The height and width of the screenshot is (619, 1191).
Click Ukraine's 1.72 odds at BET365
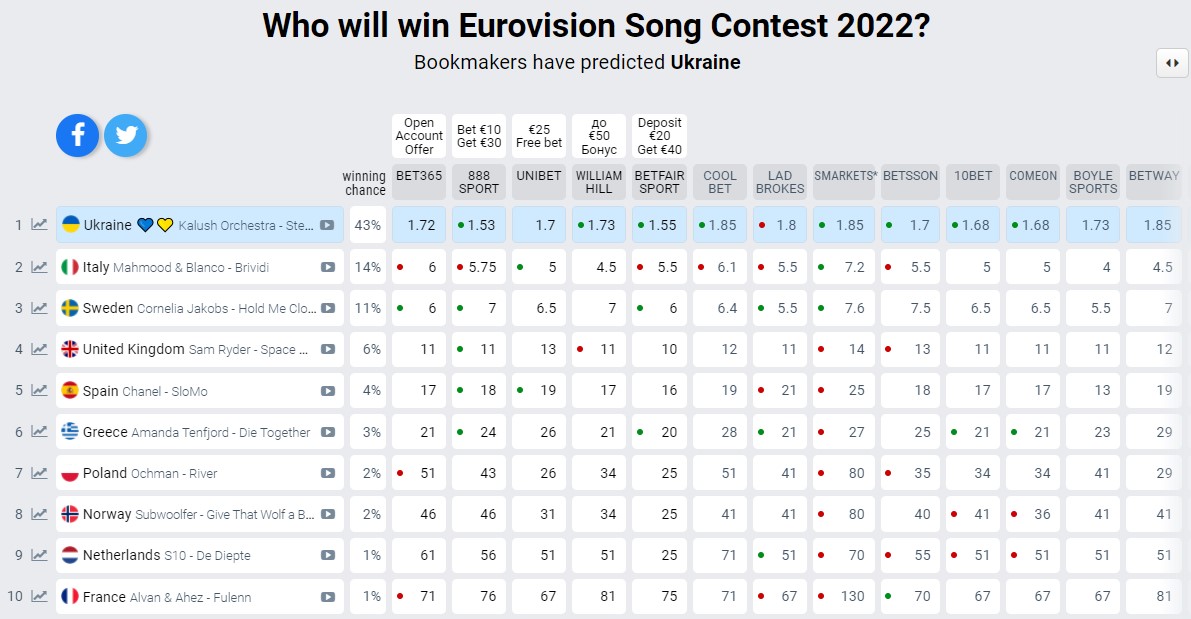pyautogui.click(x=419, y=225)
